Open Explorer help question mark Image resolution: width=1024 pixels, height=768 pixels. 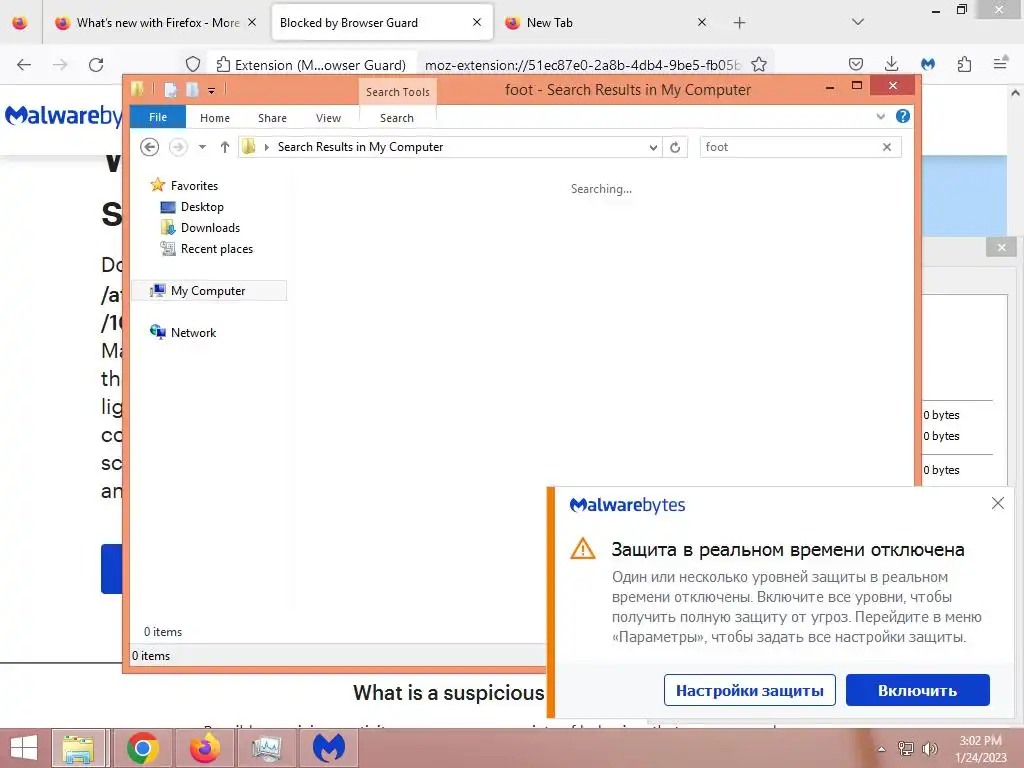[903, 116]
